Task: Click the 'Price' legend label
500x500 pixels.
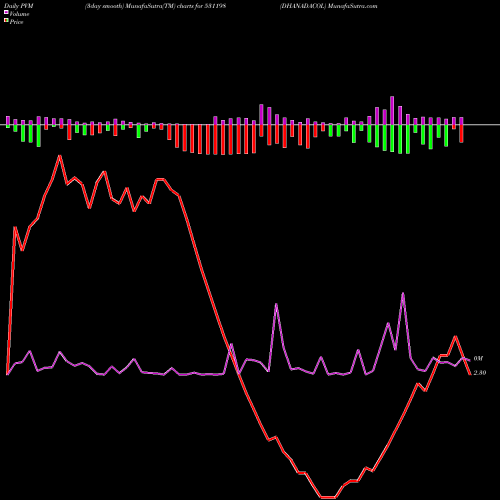Action: point(16,22)
